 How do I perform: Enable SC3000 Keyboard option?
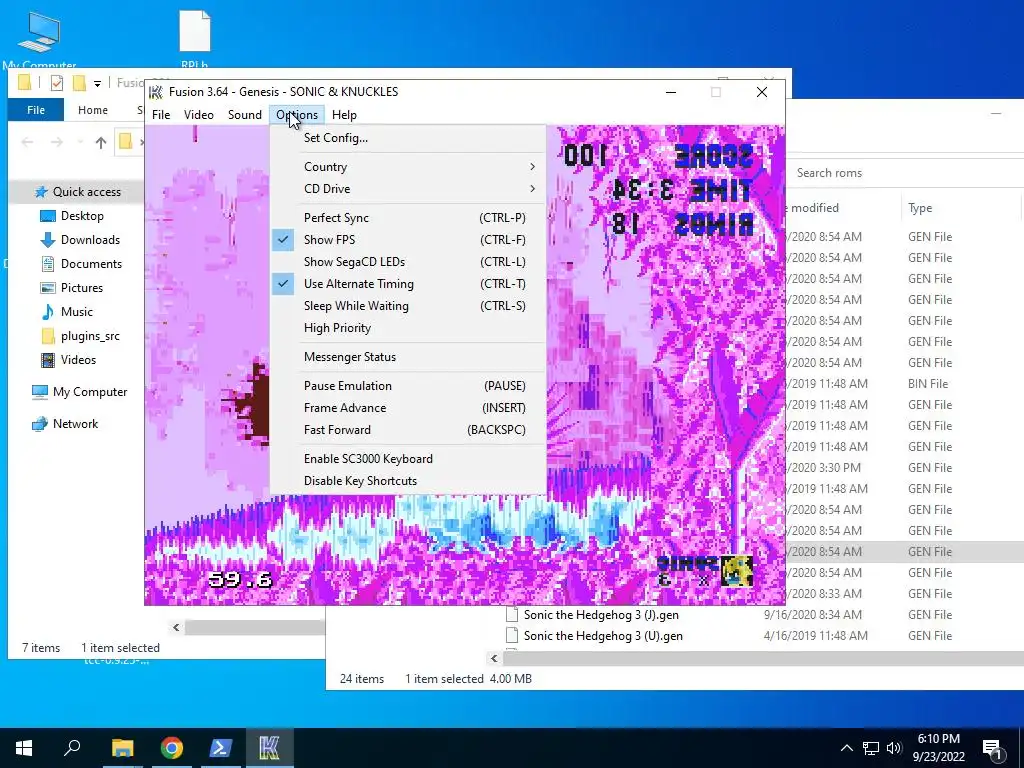[408, 459]
